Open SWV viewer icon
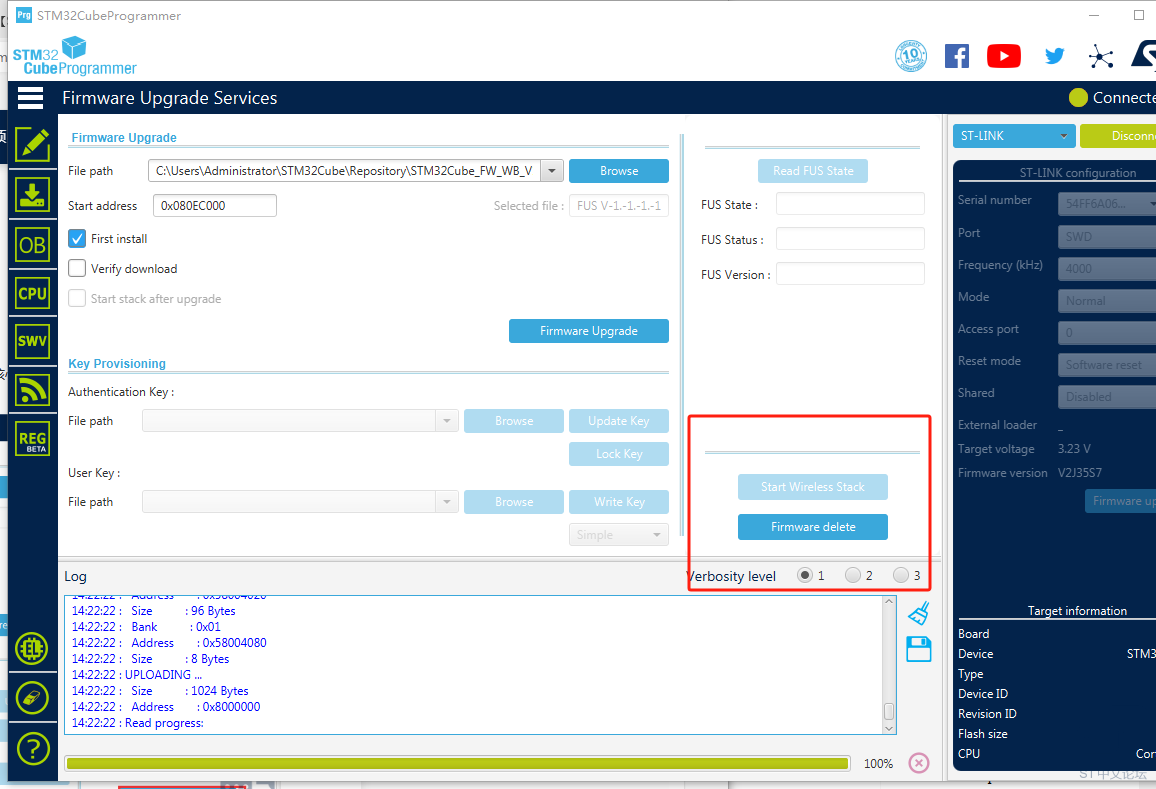Screen dimensions: 1156x789 tap(32, 341)
